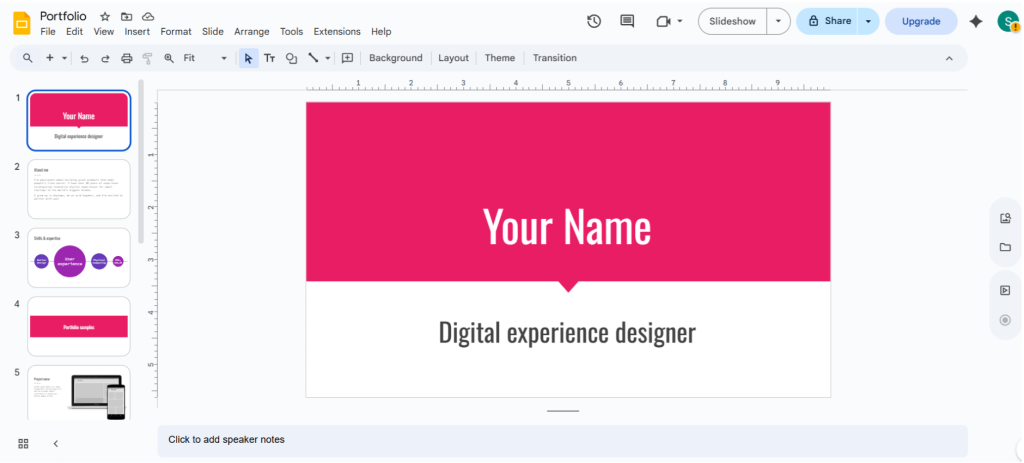
Task: Open the View menu
Action: pyautogui.click(x=104, y=31)
